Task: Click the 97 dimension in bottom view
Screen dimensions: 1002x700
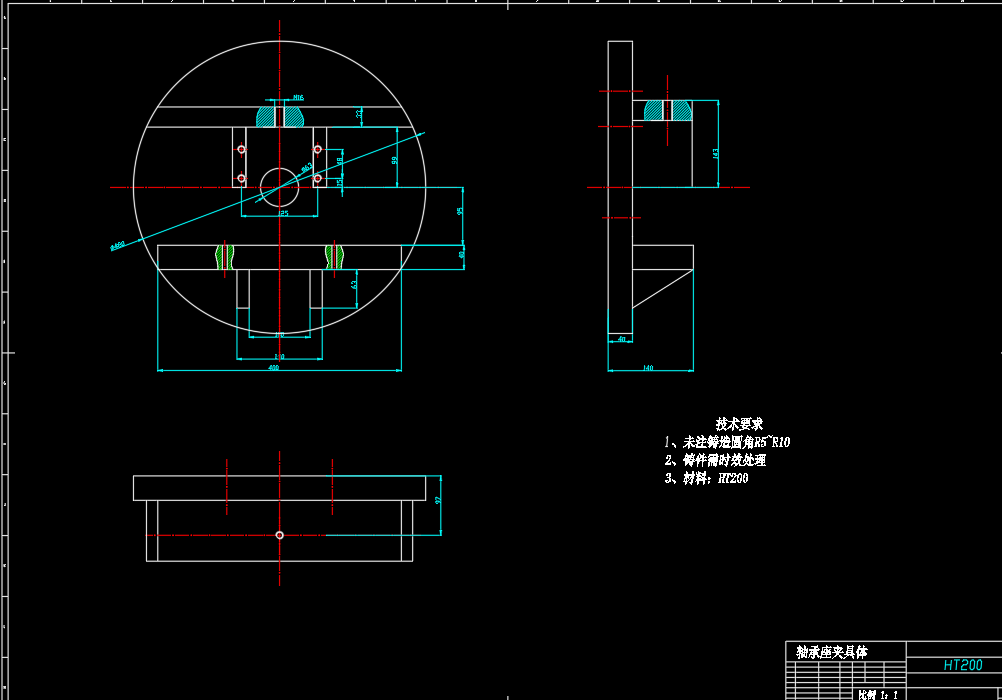Action: (438, 501)
